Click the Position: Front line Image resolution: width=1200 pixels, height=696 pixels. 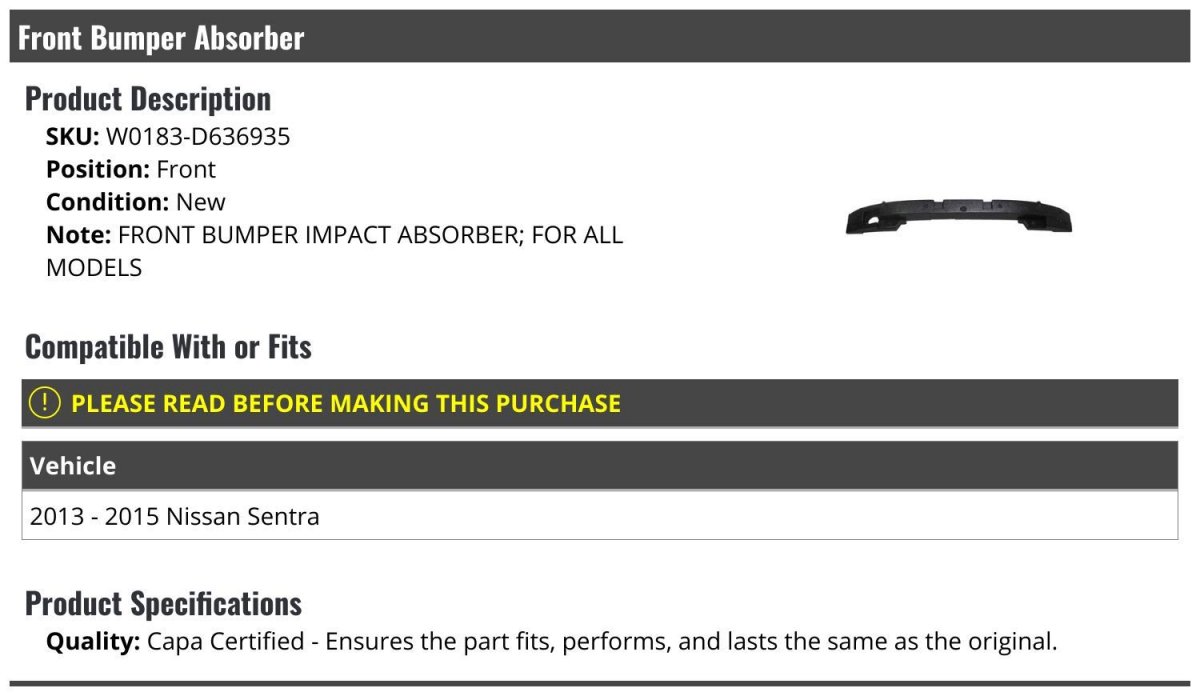click(131, 169)
